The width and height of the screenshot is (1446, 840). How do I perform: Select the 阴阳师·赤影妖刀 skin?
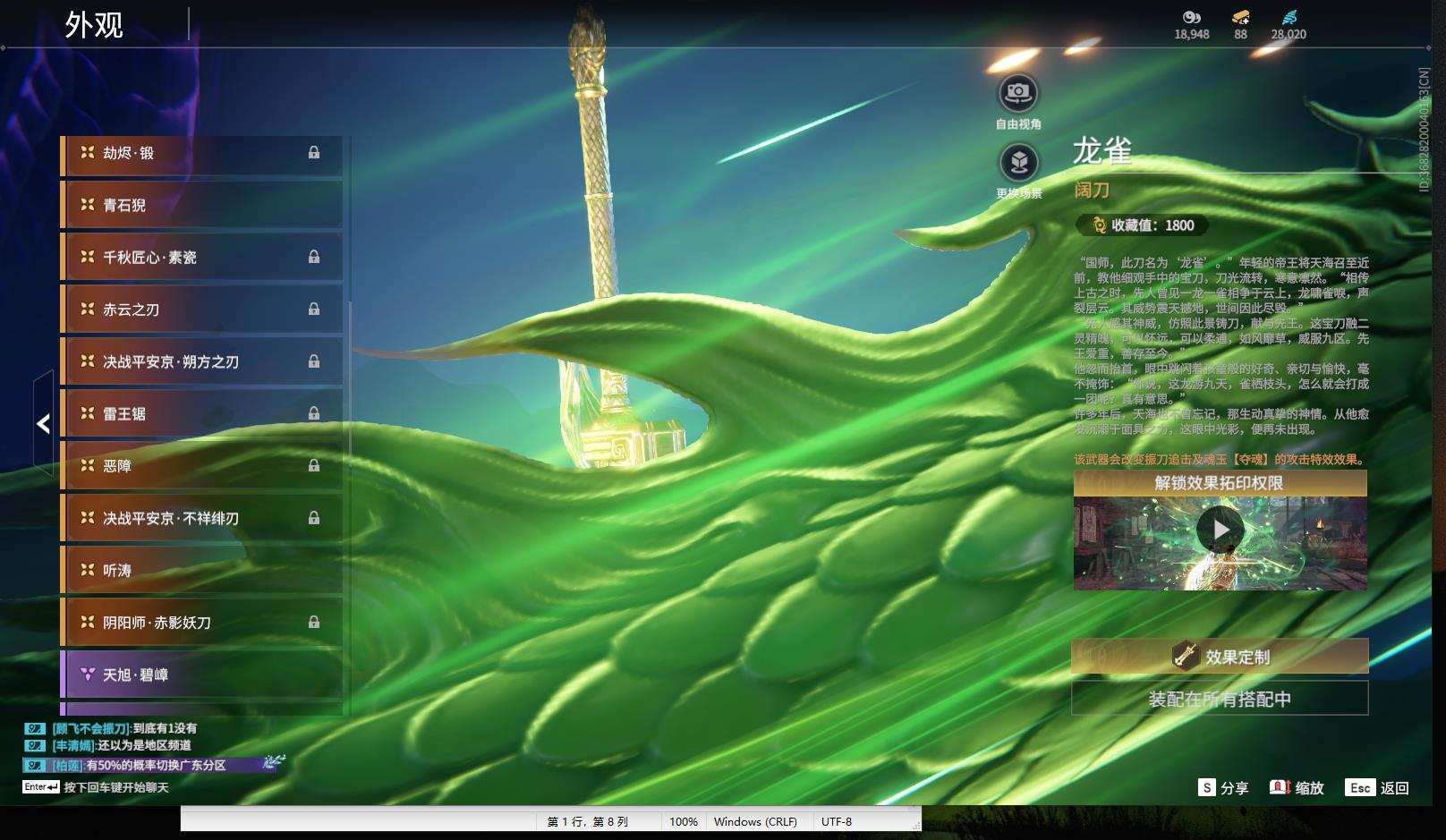click(201, 622)
